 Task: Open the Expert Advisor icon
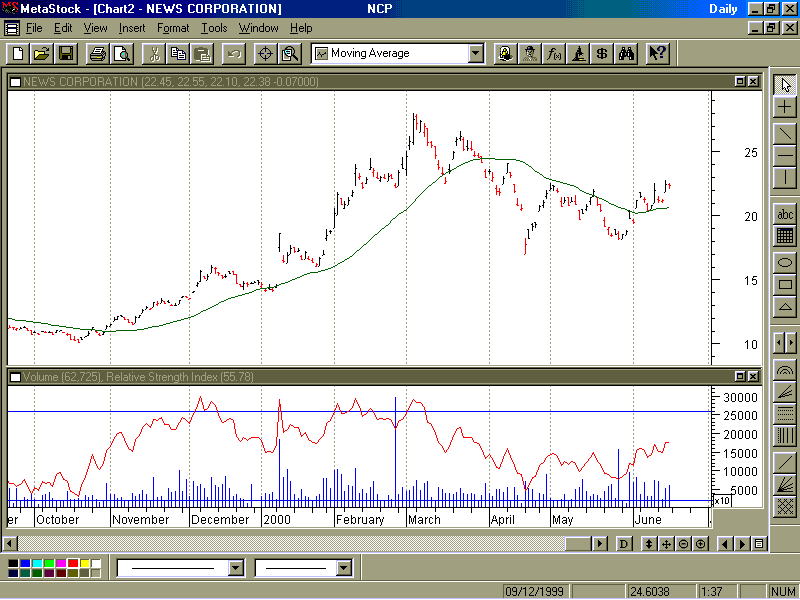[530, 54]
